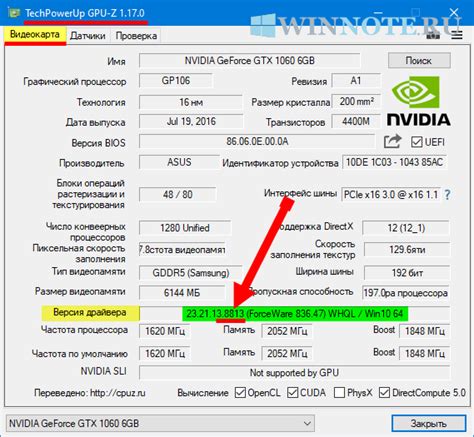Click the bus width field 192 бит
Image resolution: width=474 pixels, height=437 pixels.
click(407, 273)
